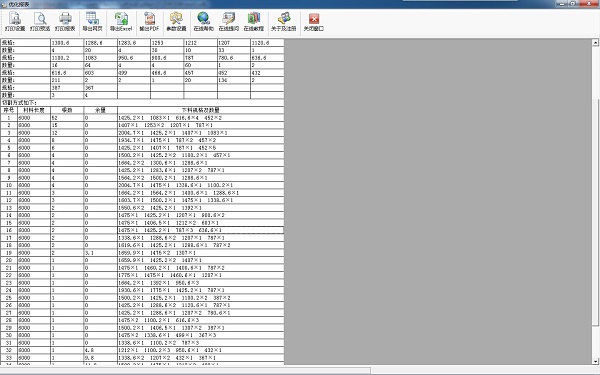Open parameter settings (参数设置)
600x375 pixels.
click(176, 22)
